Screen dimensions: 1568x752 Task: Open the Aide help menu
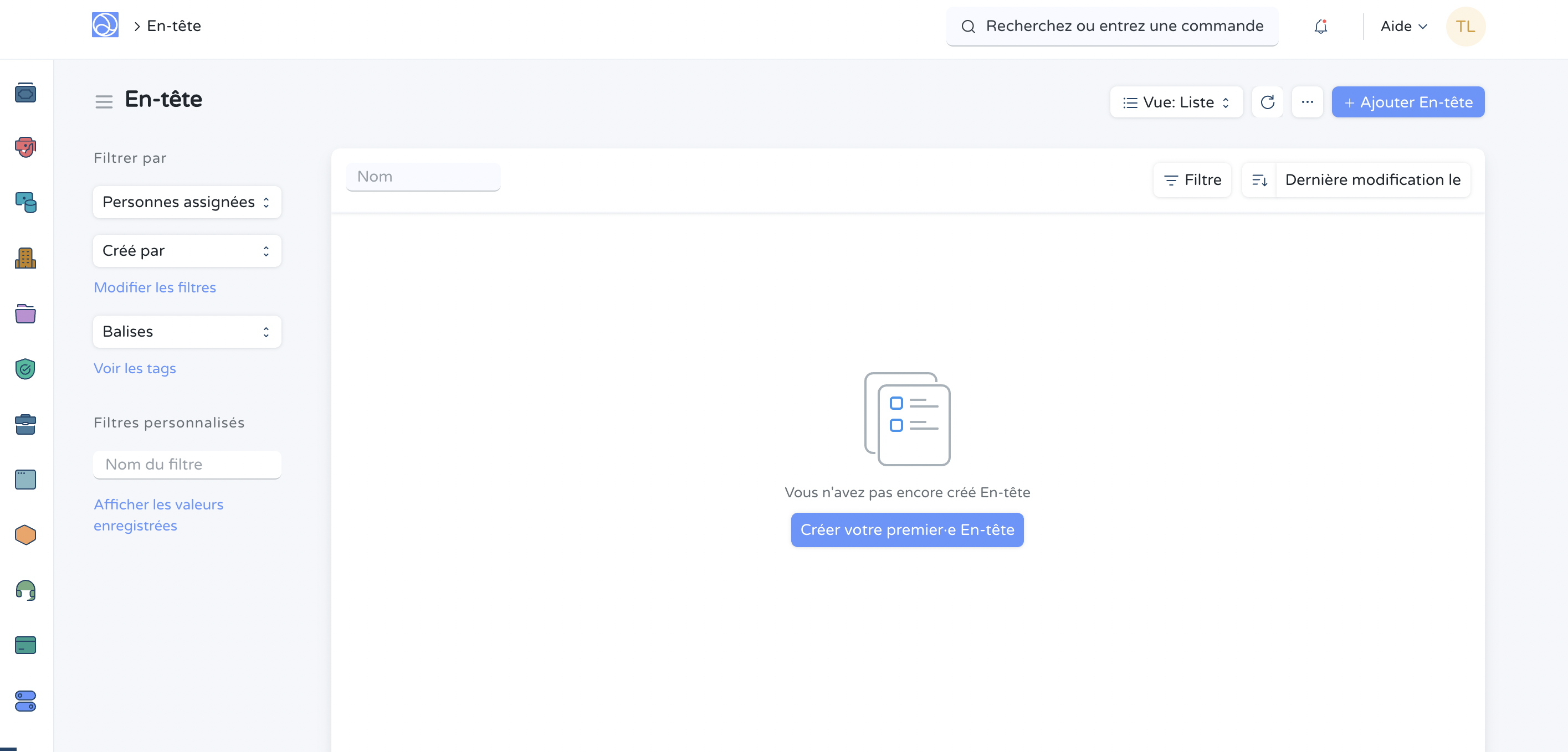point(1403,26)
